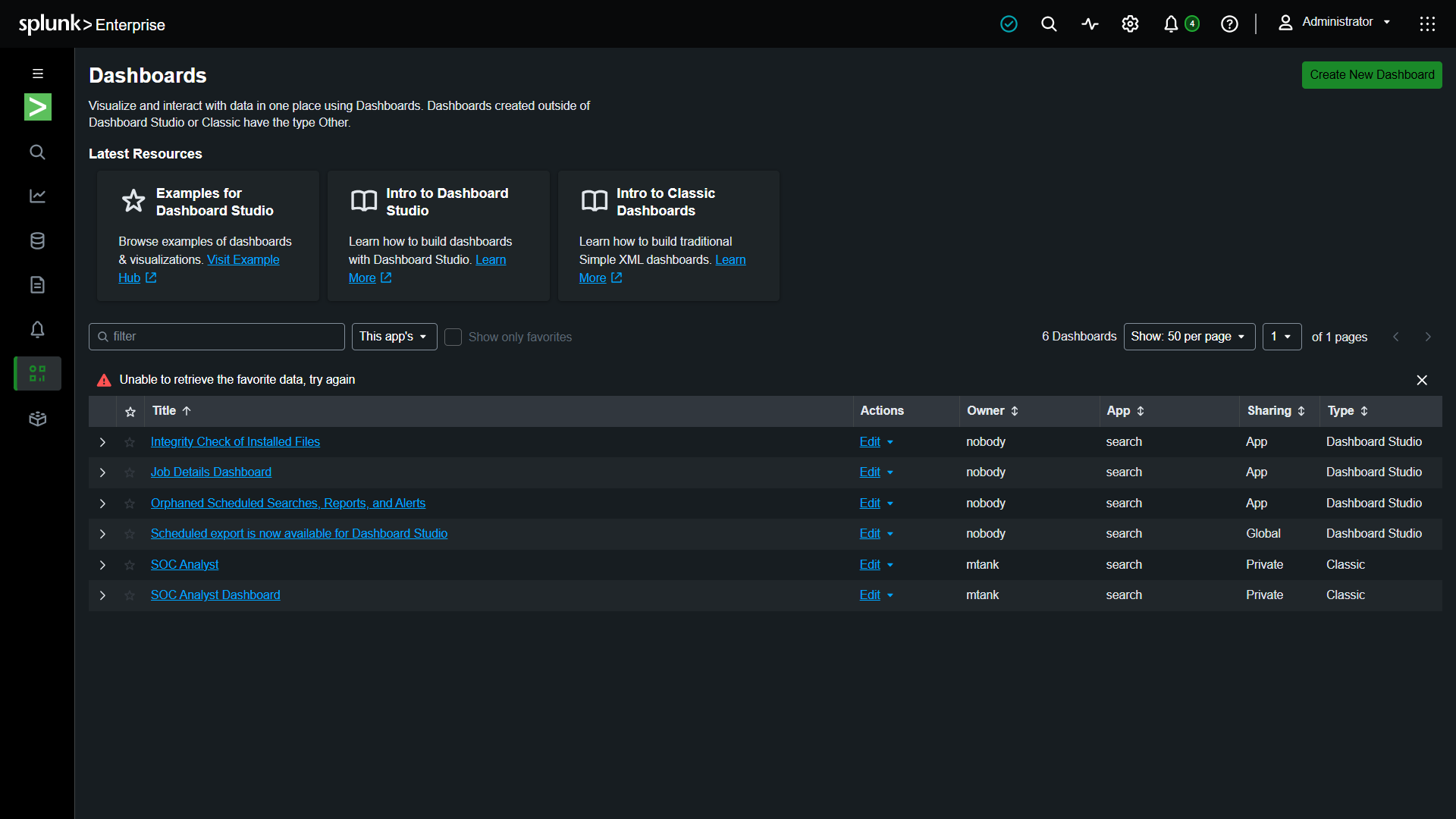Open the top bar search icon
1456x819 pixels.
click(1049, 24)
